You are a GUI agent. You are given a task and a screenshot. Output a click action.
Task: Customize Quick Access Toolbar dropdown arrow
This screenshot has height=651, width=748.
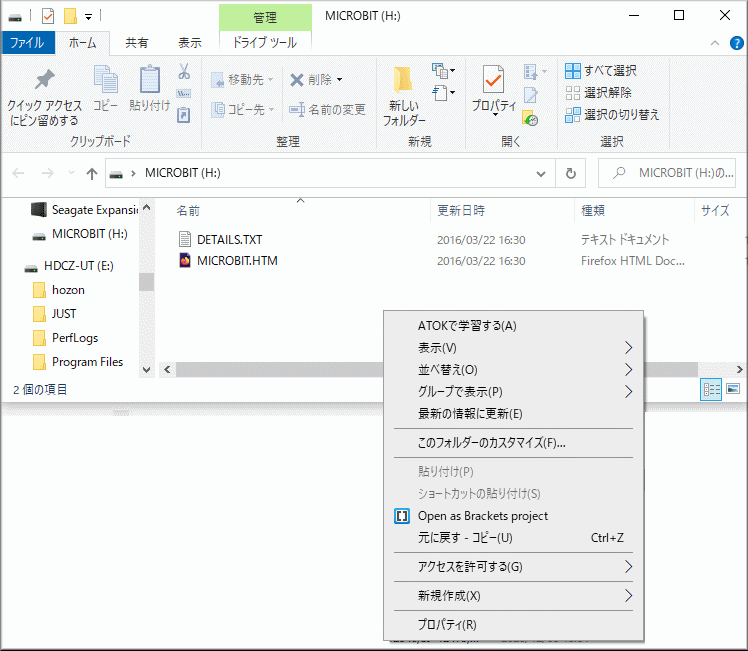coord(88,17)
